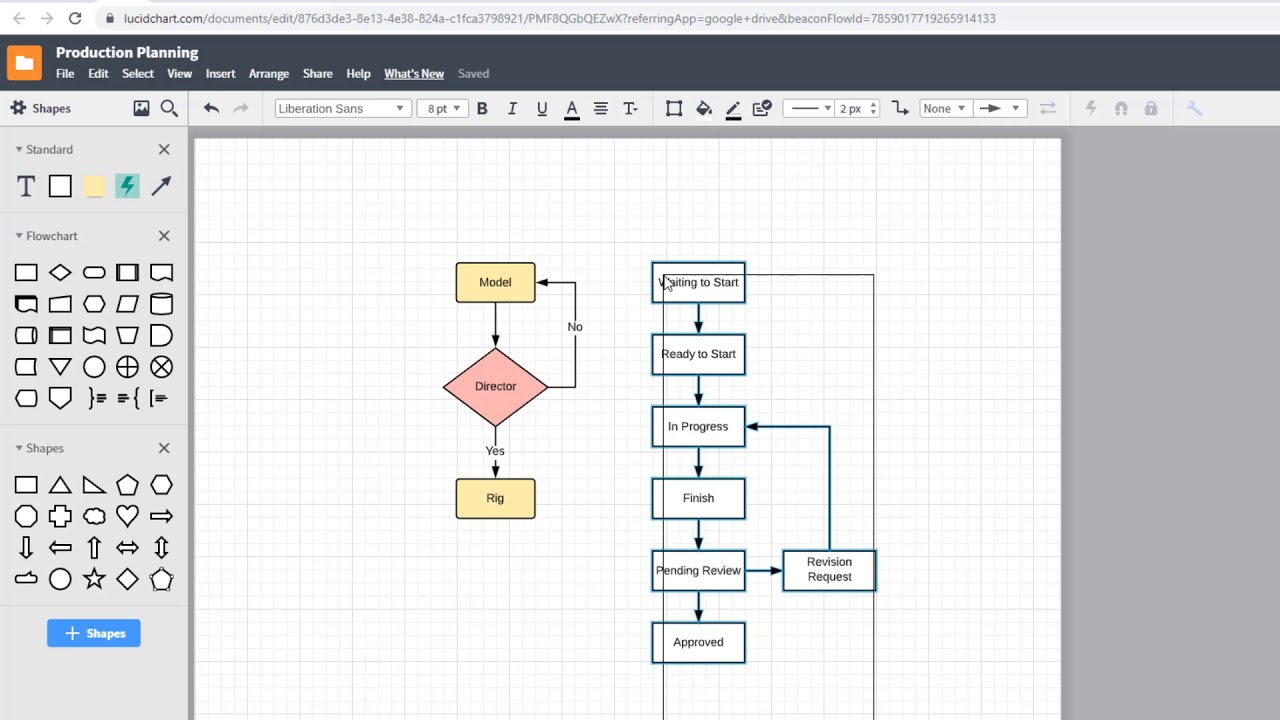The width and height of the screenshot is (1280, 720).
Task: Open the Shapes gear settings icon
Action: pos(18,108)
